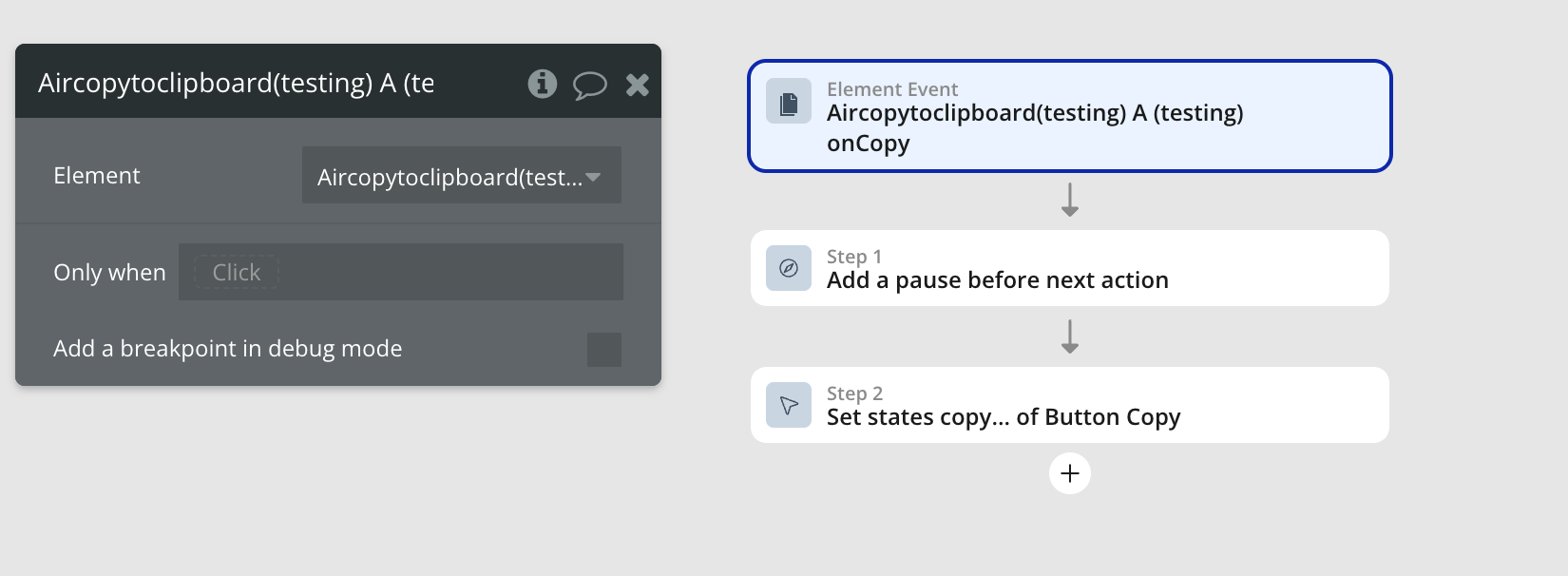Add a new step with plus button

1070,473
